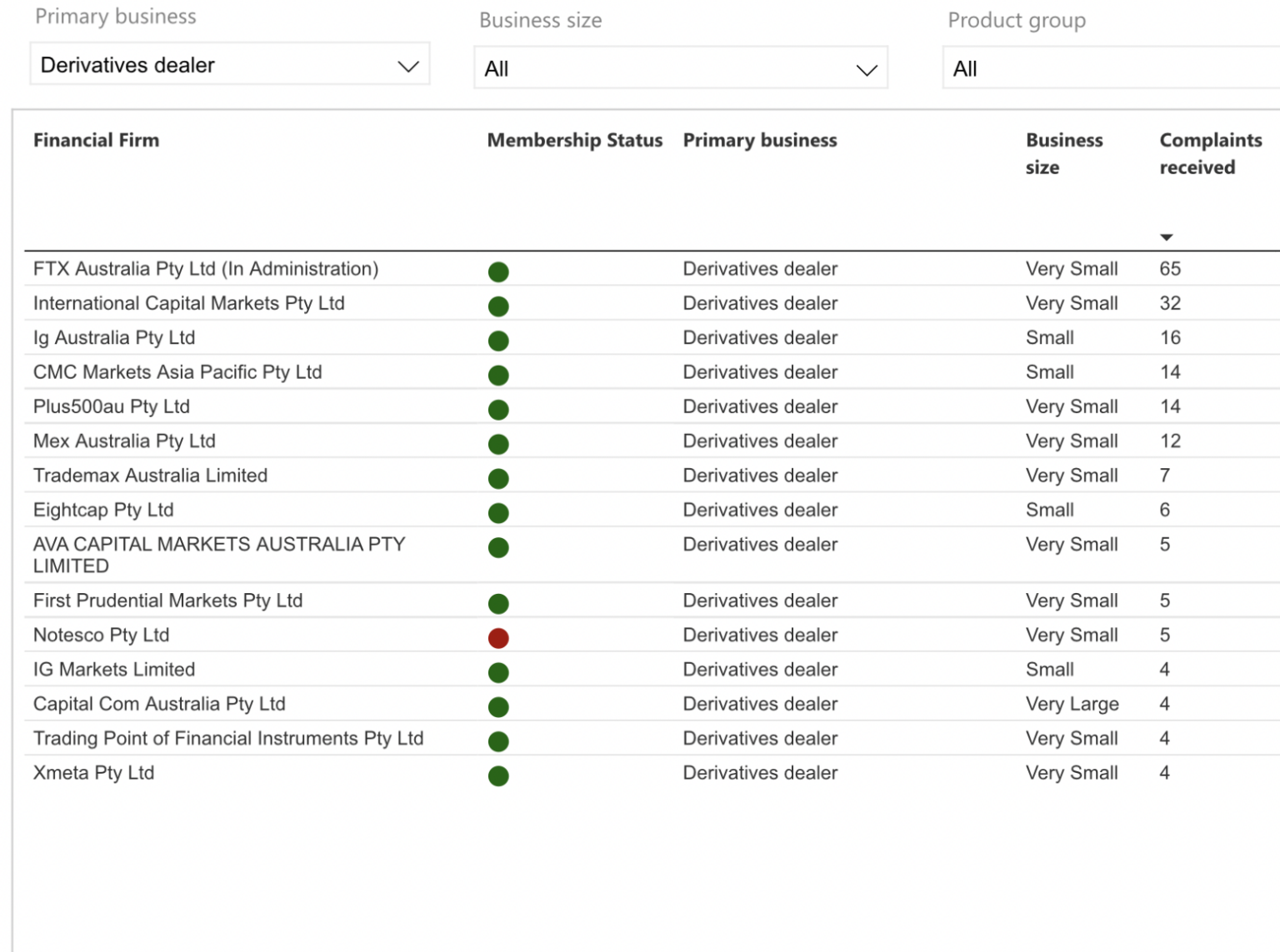Image resolution: width=1280 pixels, height=952 pixels.
Task: Click complaints value 12 for Mex Australia
Action: coord(1170,441)
